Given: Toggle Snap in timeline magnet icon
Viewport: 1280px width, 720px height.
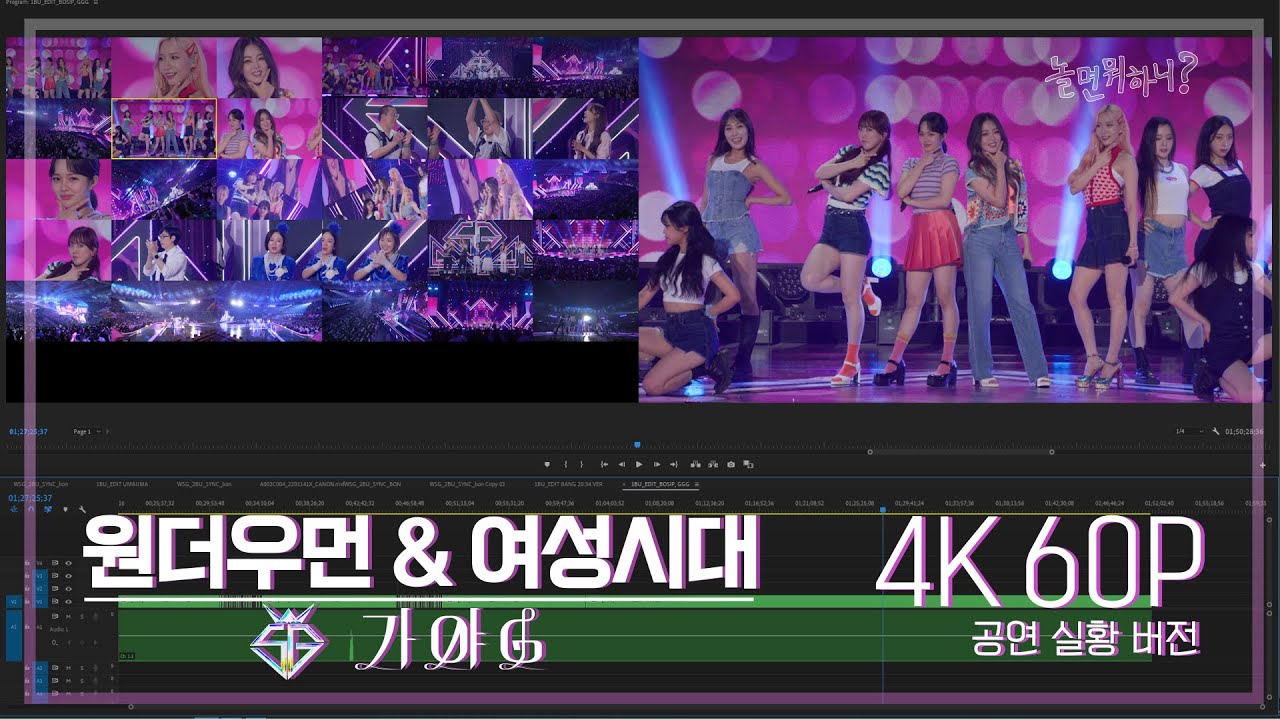Looking at the screenshot, I should coord(31,509).
